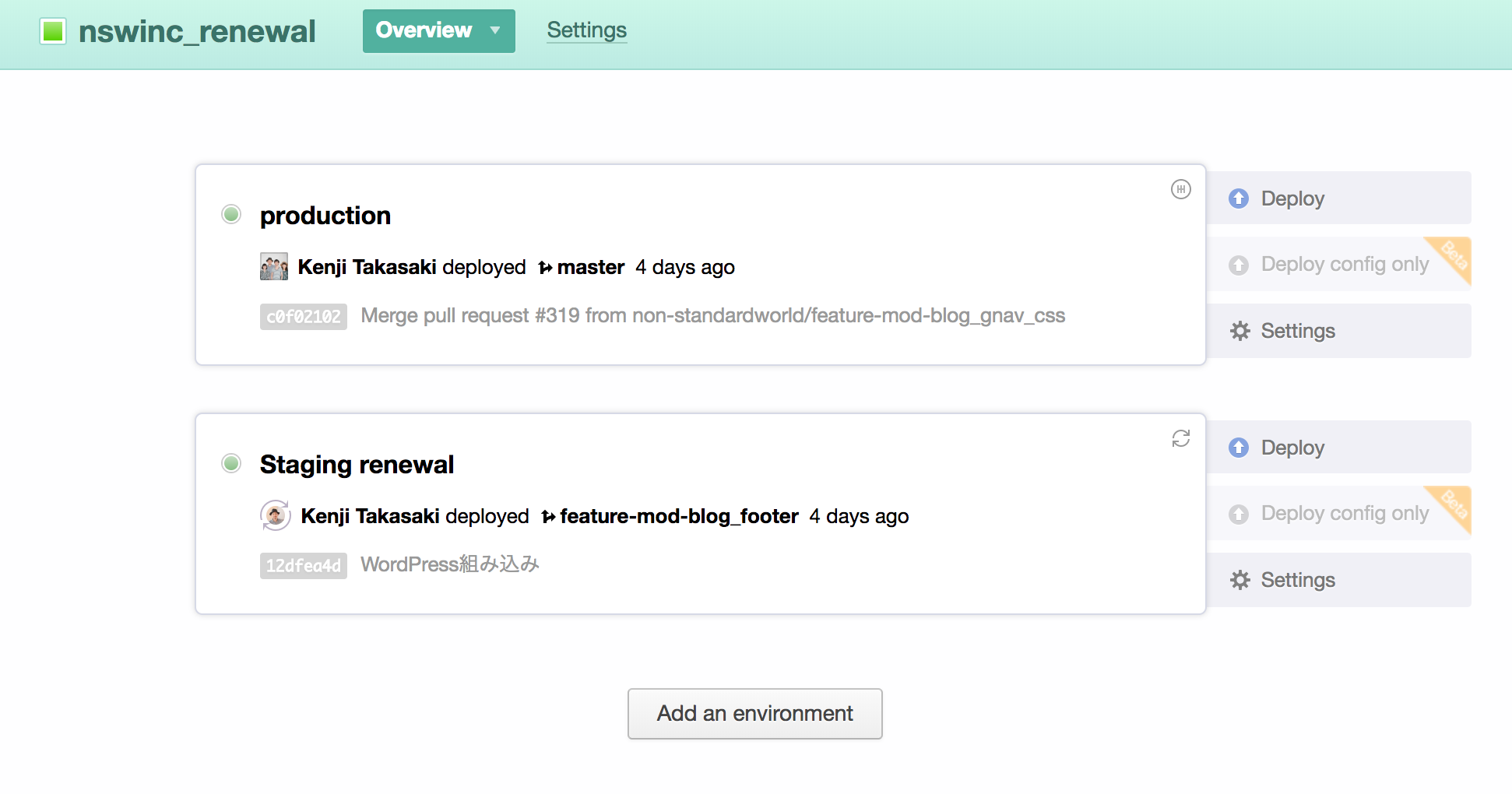Click the gear icon next to production Settings
Image resolution: width=1512 pixels, height=794 pixels.
(x=1240, y=330)
